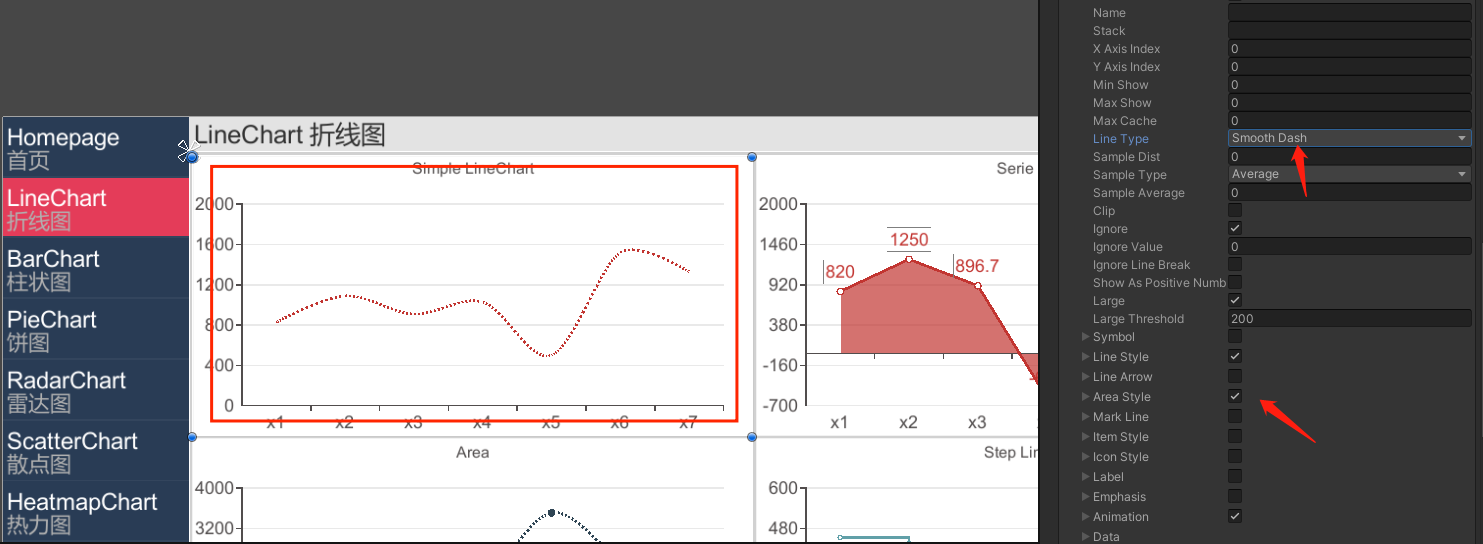Expand the Data foldout arrow
Image resolution: width=1483 pixels, height=544 pixels.
[1086, 537]
